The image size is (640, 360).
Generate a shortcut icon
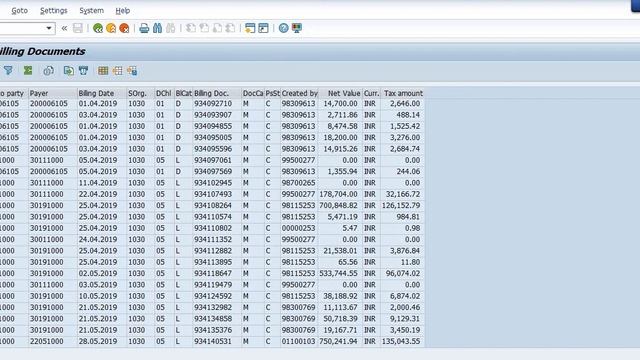pyautogui.click(x=264, y=28)
